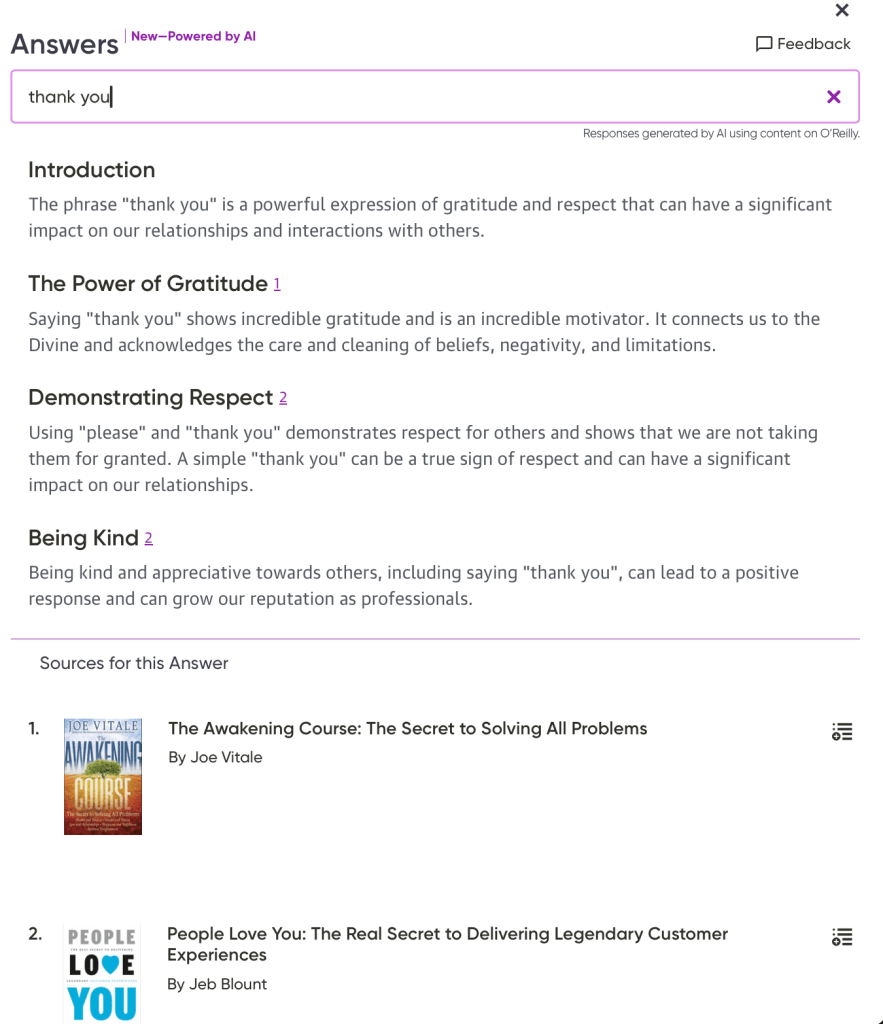Open citation 2 beside Being Kind
The width and height of the screenshot is (883, 1024).
(x=149, y=539)
